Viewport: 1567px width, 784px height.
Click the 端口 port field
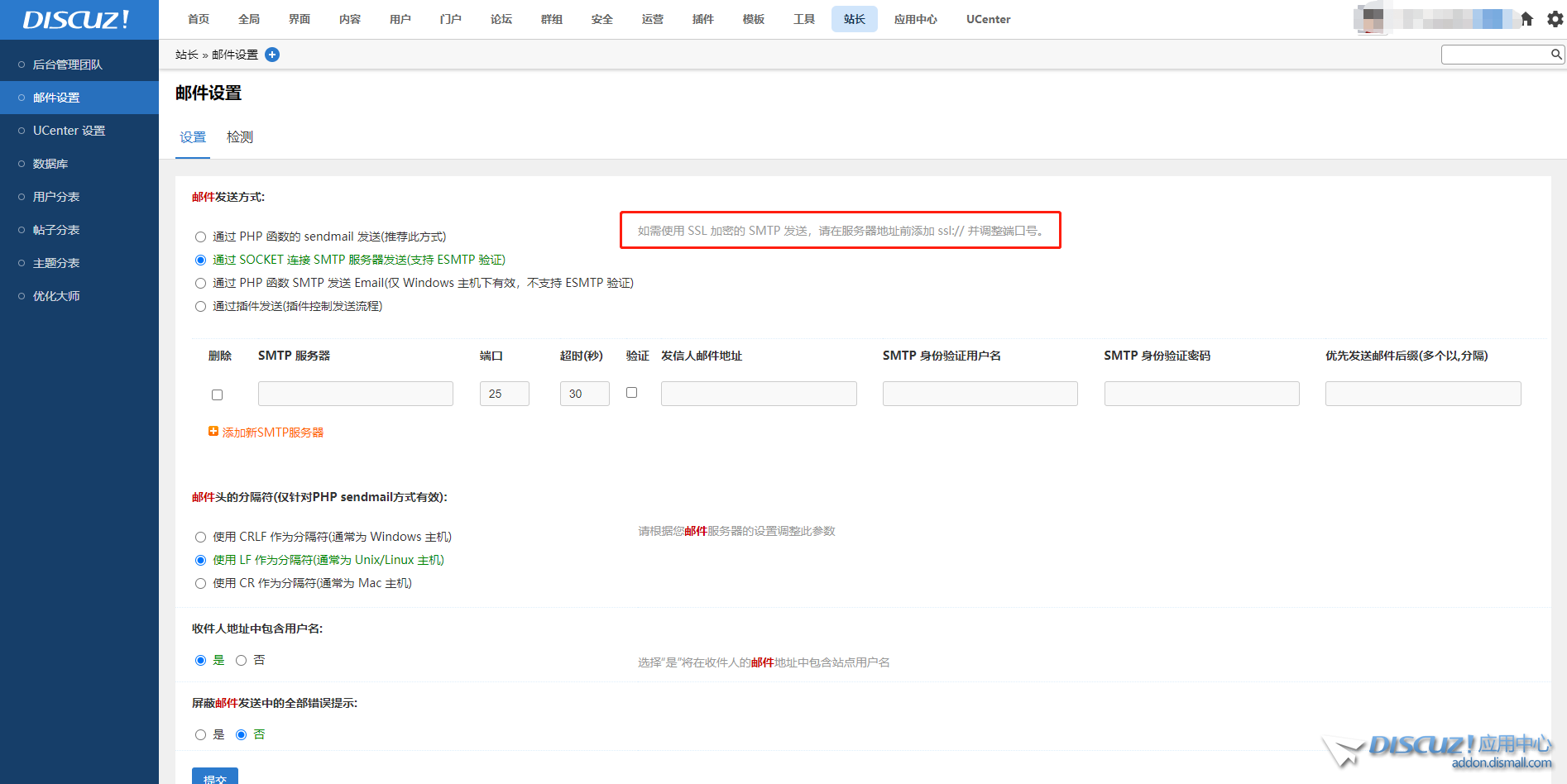tap(504, 394)
